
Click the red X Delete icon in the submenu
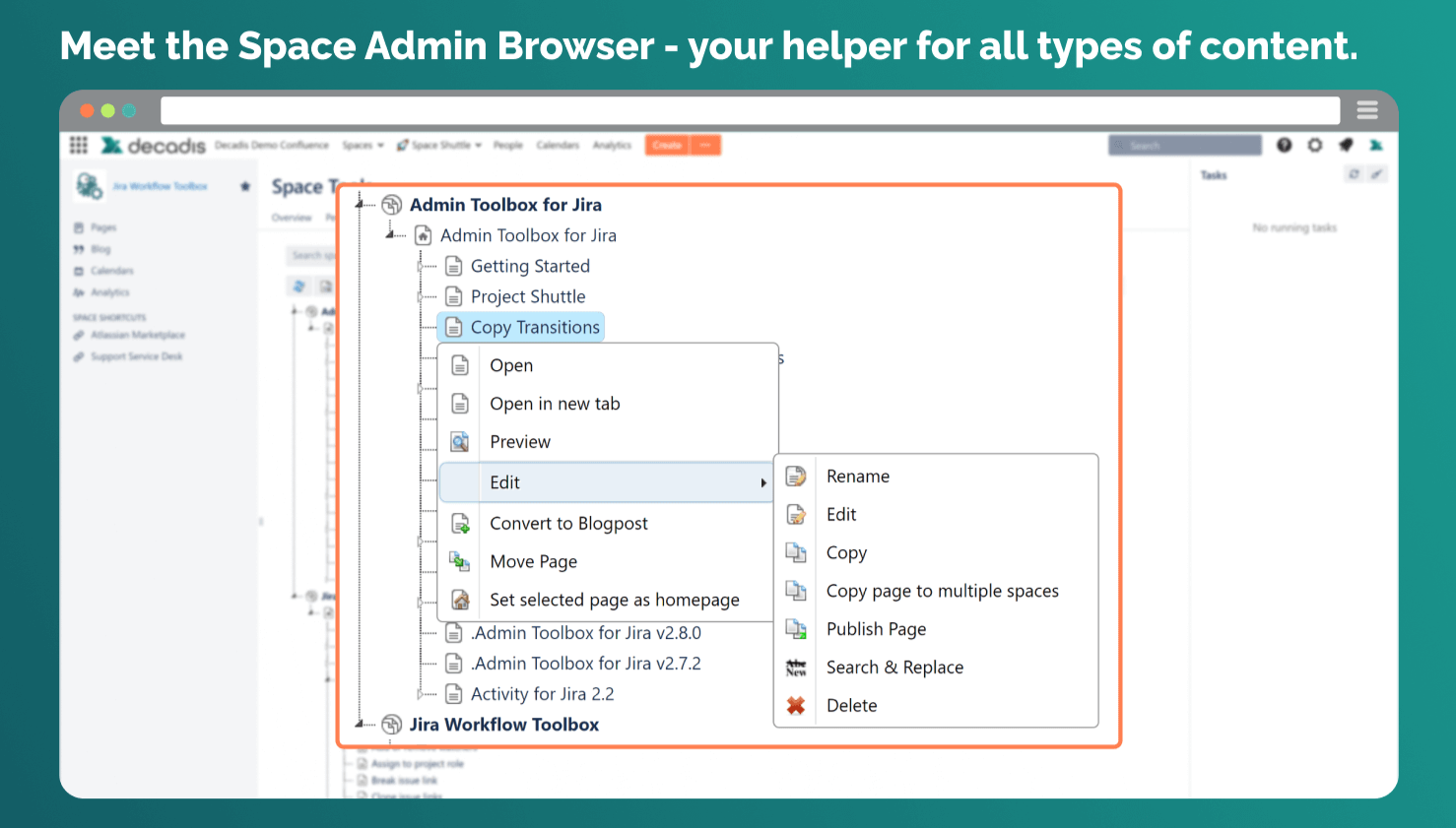(796, 705)
